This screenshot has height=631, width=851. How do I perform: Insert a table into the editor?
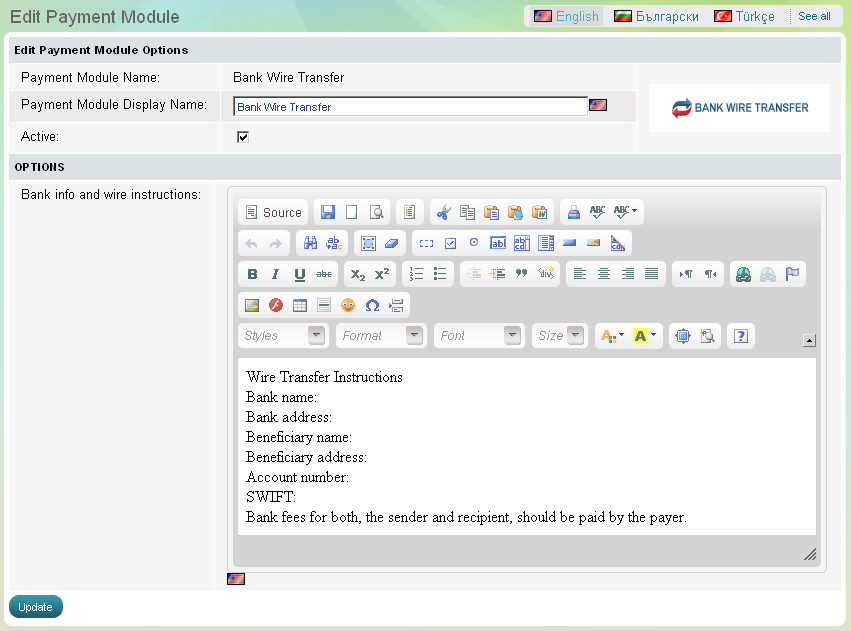click(300, 305)
